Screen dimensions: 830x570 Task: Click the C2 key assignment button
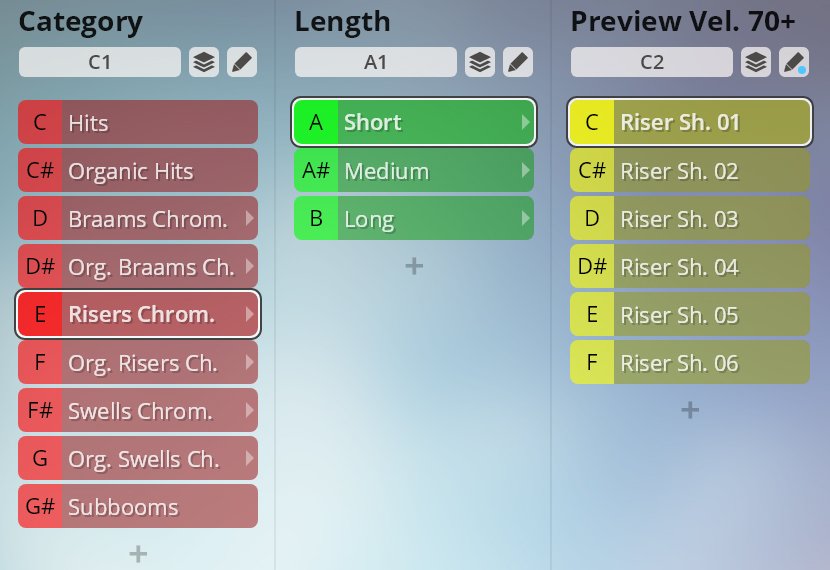click(652, 62)
